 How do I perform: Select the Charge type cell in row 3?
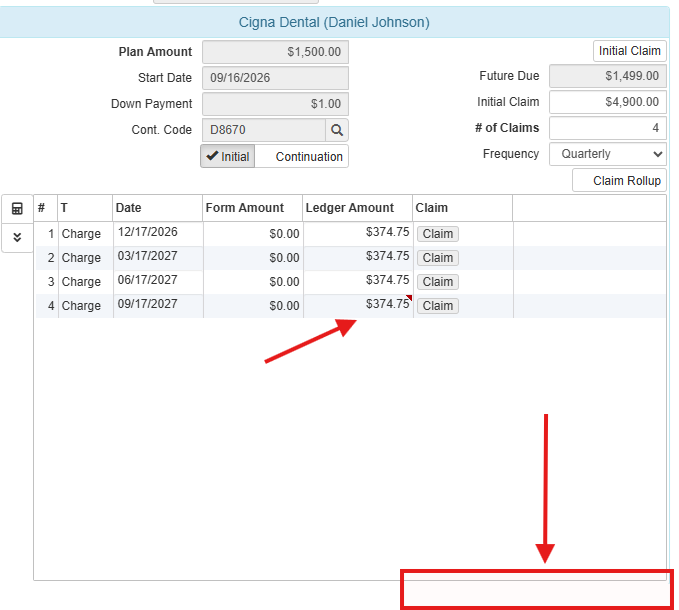pos(86,282)
